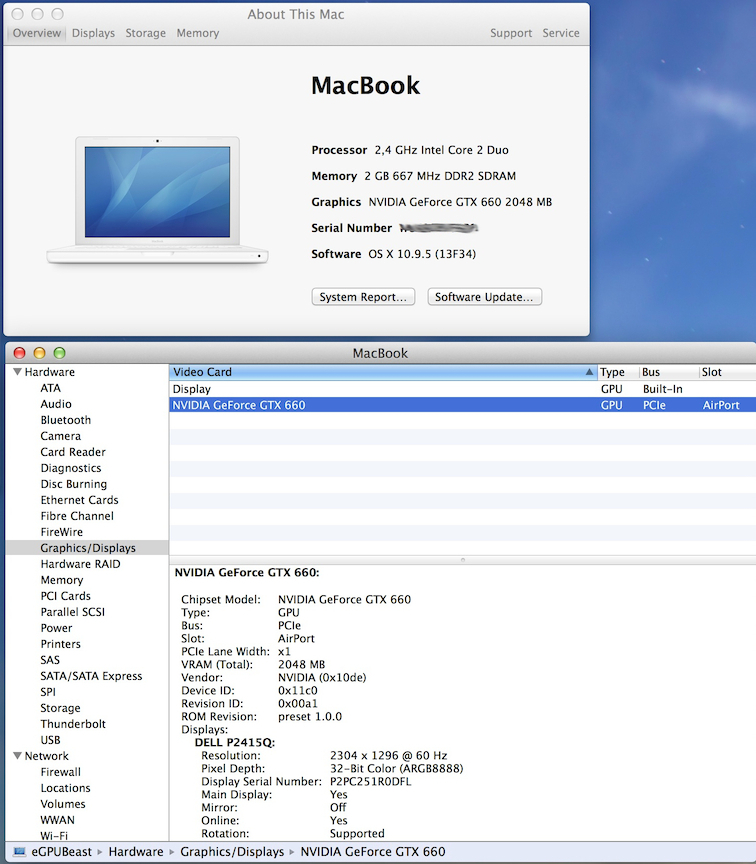Viewport: 756px width, 864px height.
Task: Zoom the MacBook System Report window
Action: point(59,353)
